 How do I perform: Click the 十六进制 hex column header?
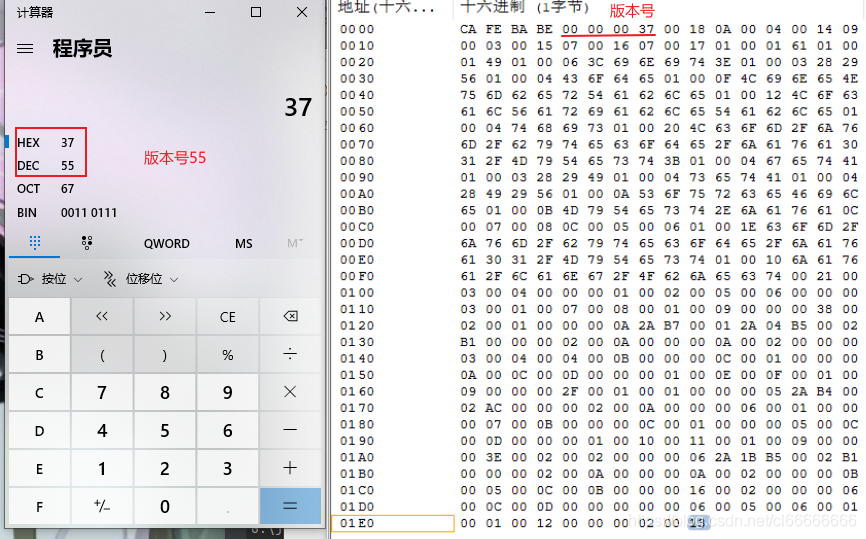click(525, 7)
